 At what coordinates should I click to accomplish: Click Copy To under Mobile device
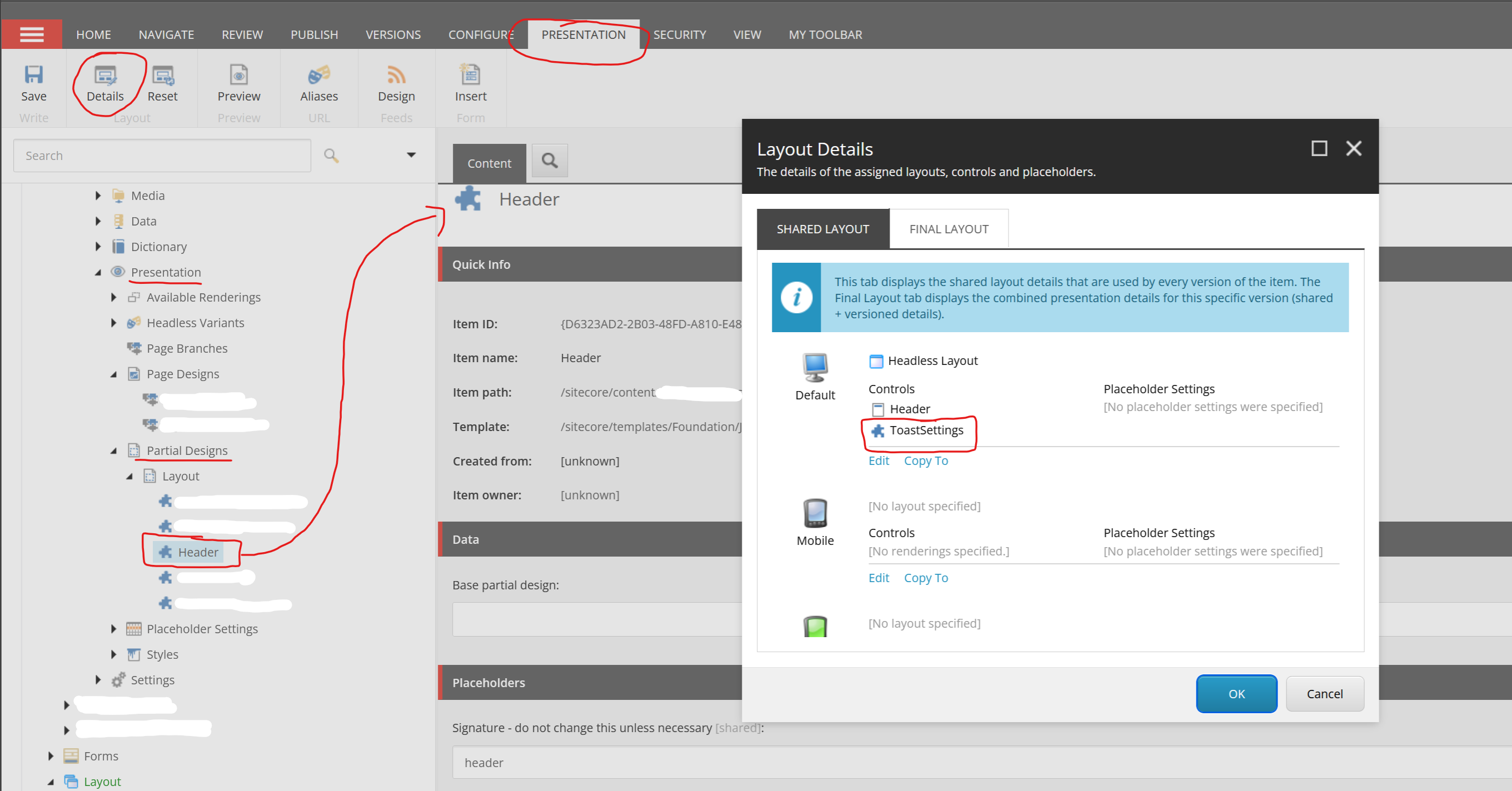click(x=925, y=577)
